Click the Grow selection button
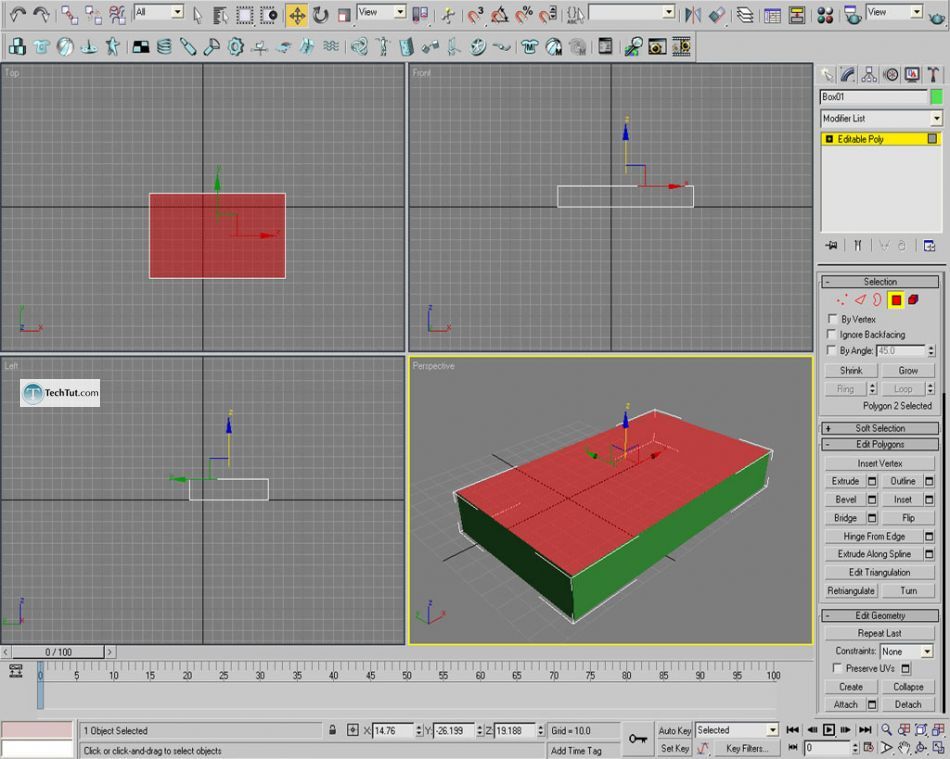Viewport: 950px width, 759px height. point(908,370)
